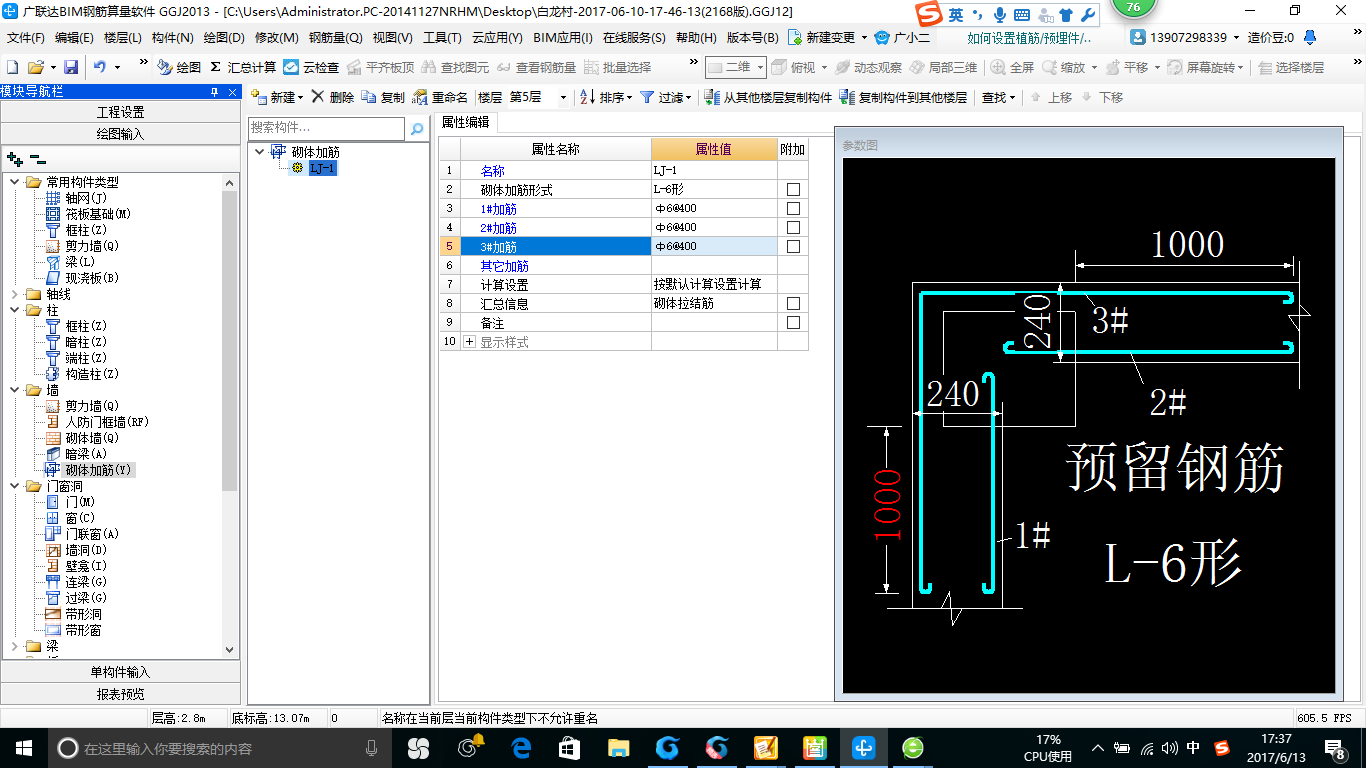Toggle 附加 checkbox for 备注 row

point(793,322)
